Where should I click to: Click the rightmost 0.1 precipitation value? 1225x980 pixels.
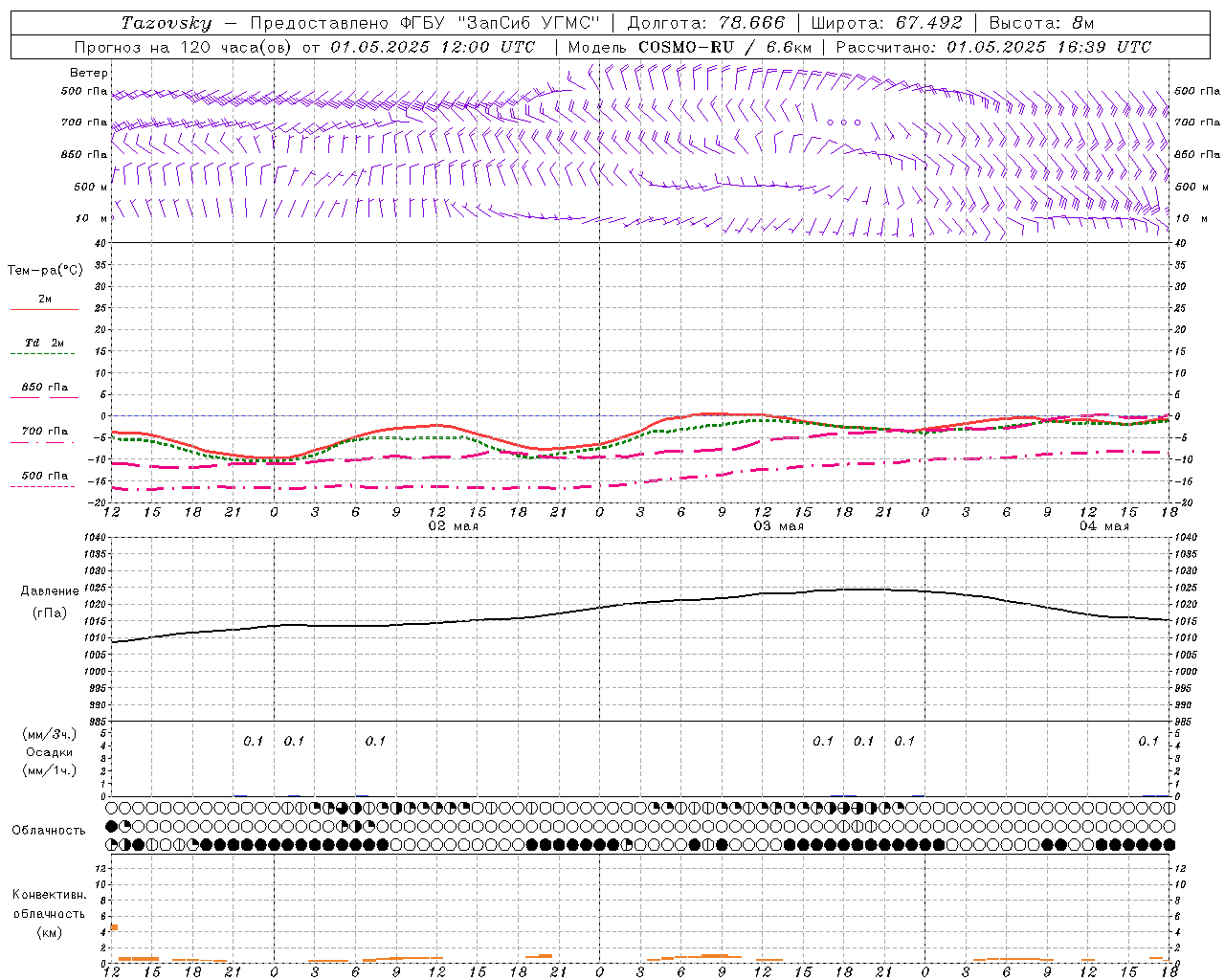[x=1148, y=741]
